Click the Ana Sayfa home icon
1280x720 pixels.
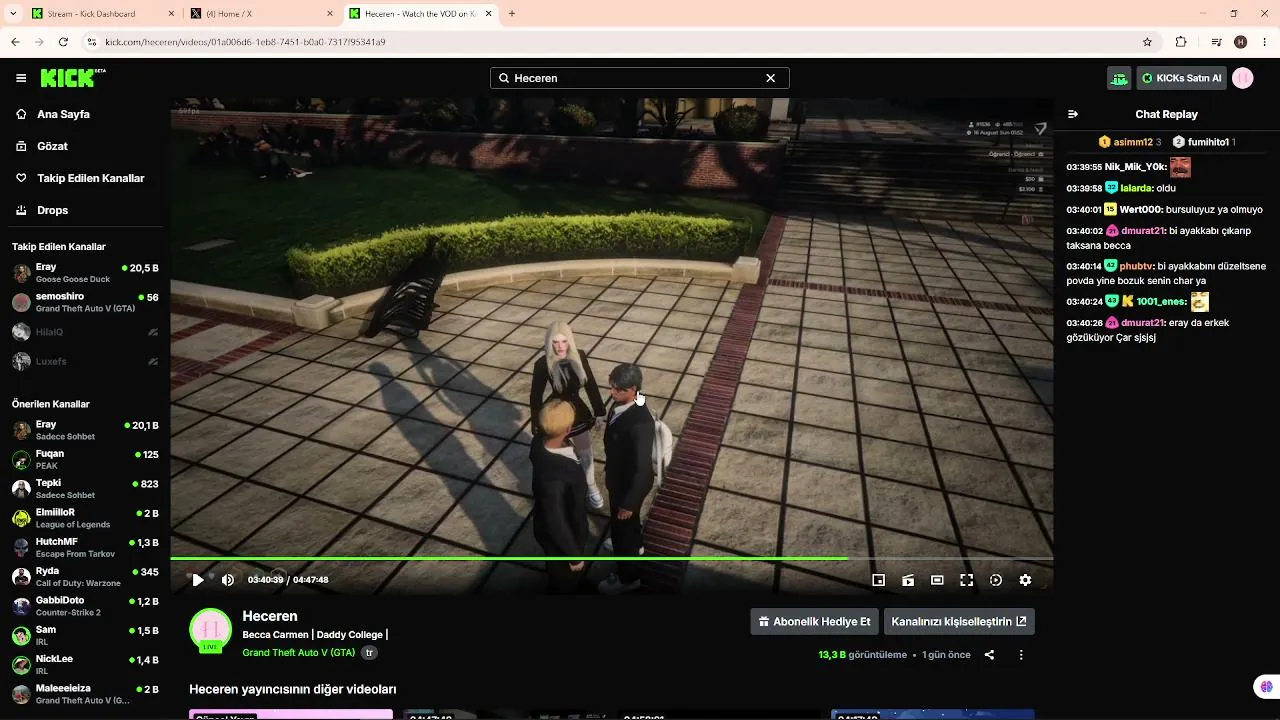point(21,114)
